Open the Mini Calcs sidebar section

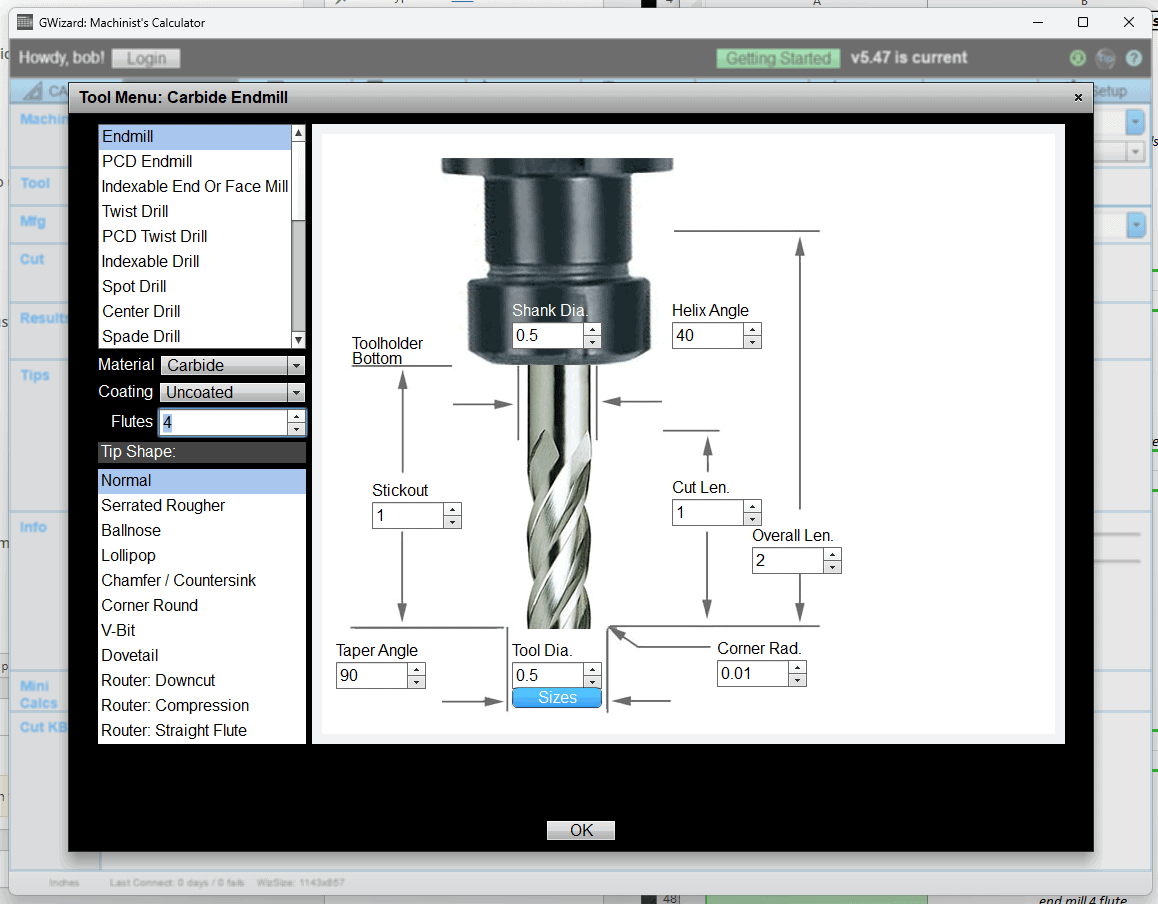tap(38, 693)
